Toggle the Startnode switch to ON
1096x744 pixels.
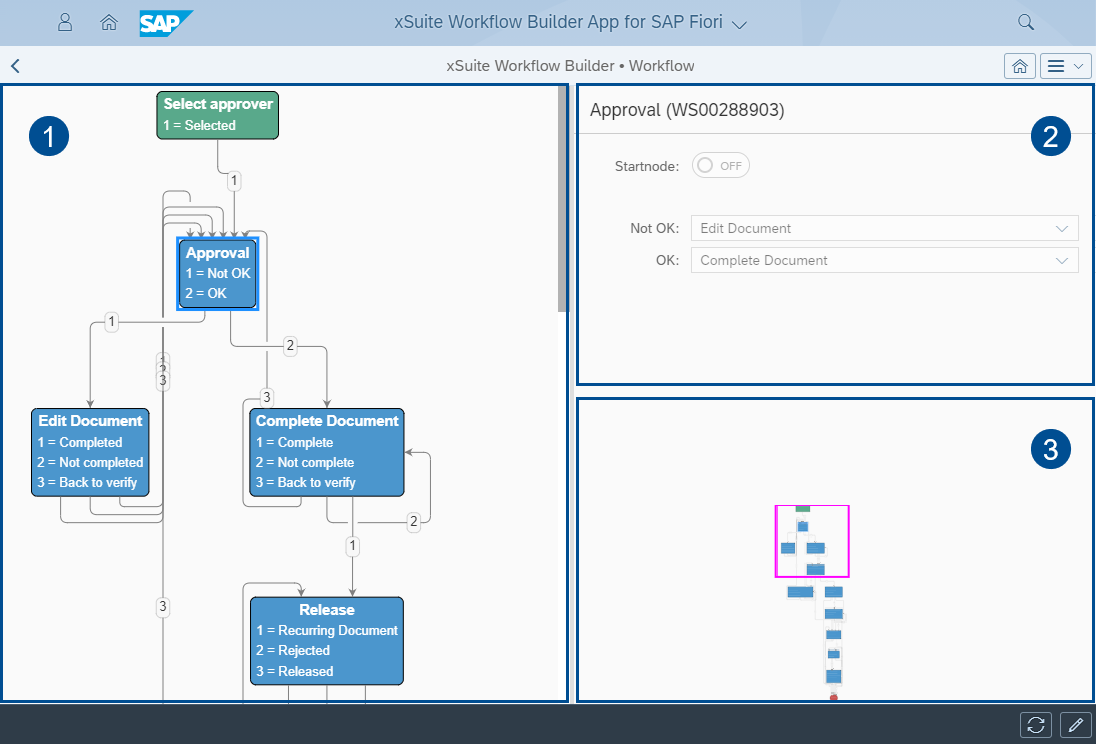[720, 165]
